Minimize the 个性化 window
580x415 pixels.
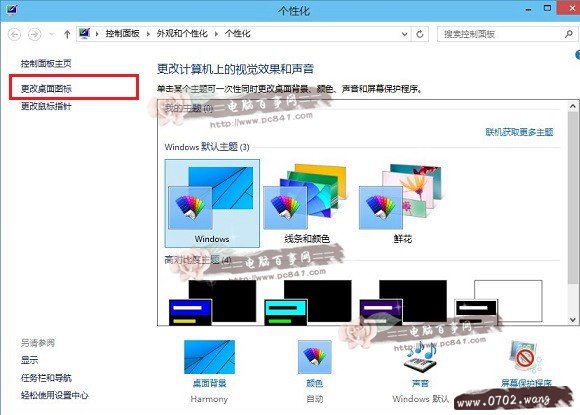(x=529, y=10)
